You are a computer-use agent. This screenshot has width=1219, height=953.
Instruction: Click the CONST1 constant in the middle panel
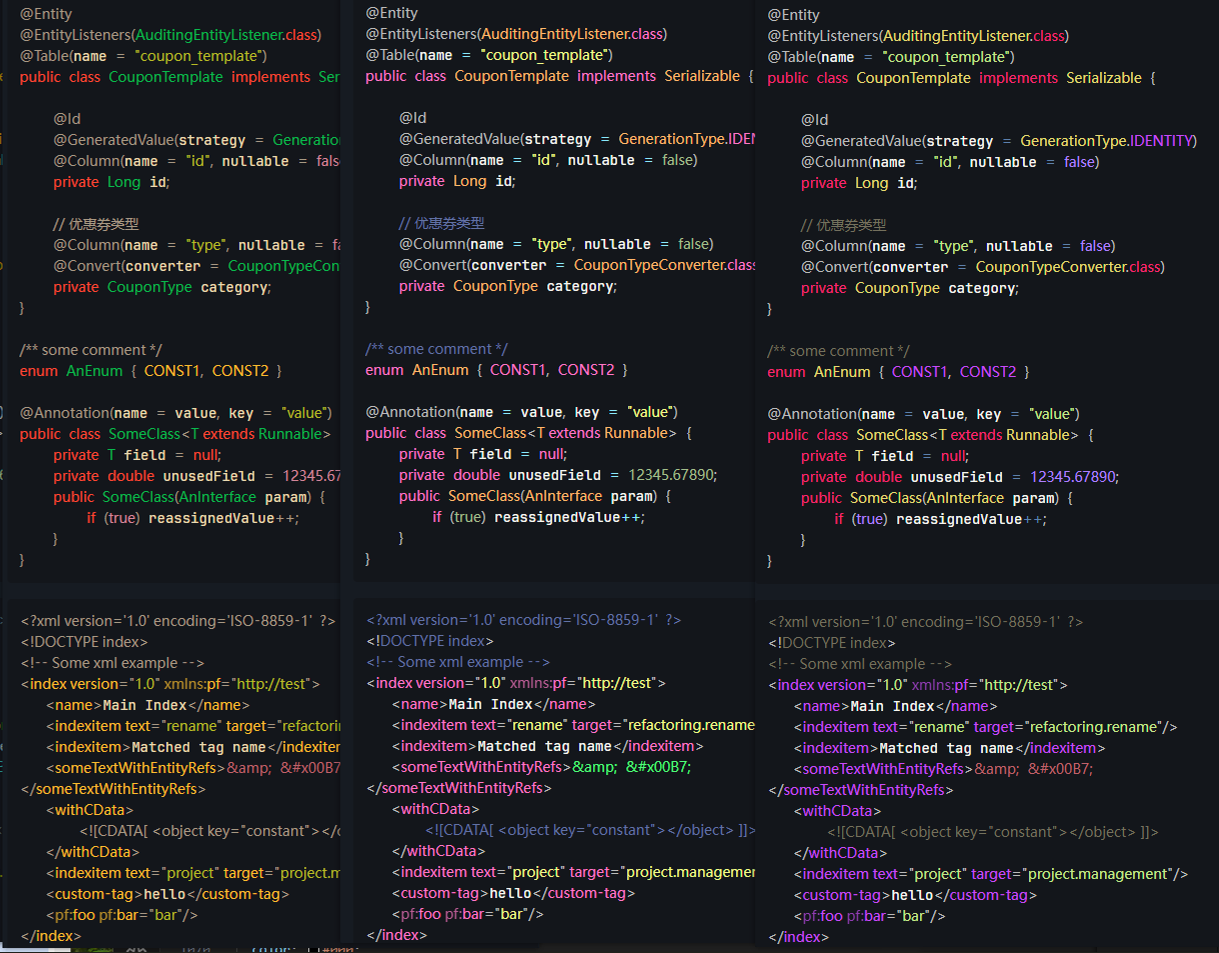518,370
